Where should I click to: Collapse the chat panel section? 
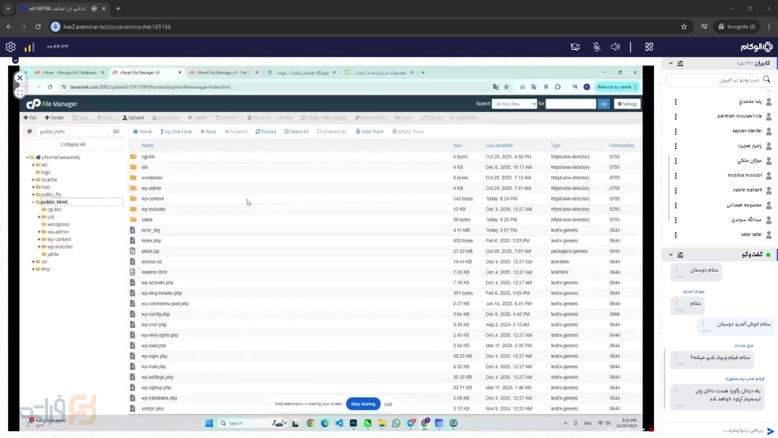coord(671,255)
